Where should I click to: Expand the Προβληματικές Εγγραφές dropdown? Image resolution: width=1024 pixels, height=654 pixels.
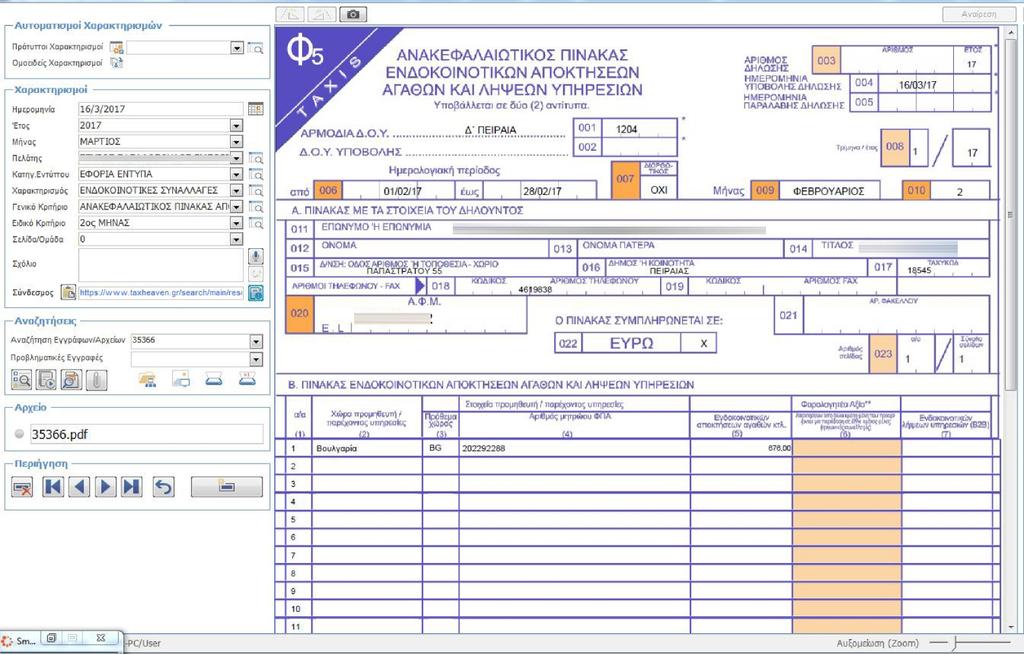tap(256, 359)
